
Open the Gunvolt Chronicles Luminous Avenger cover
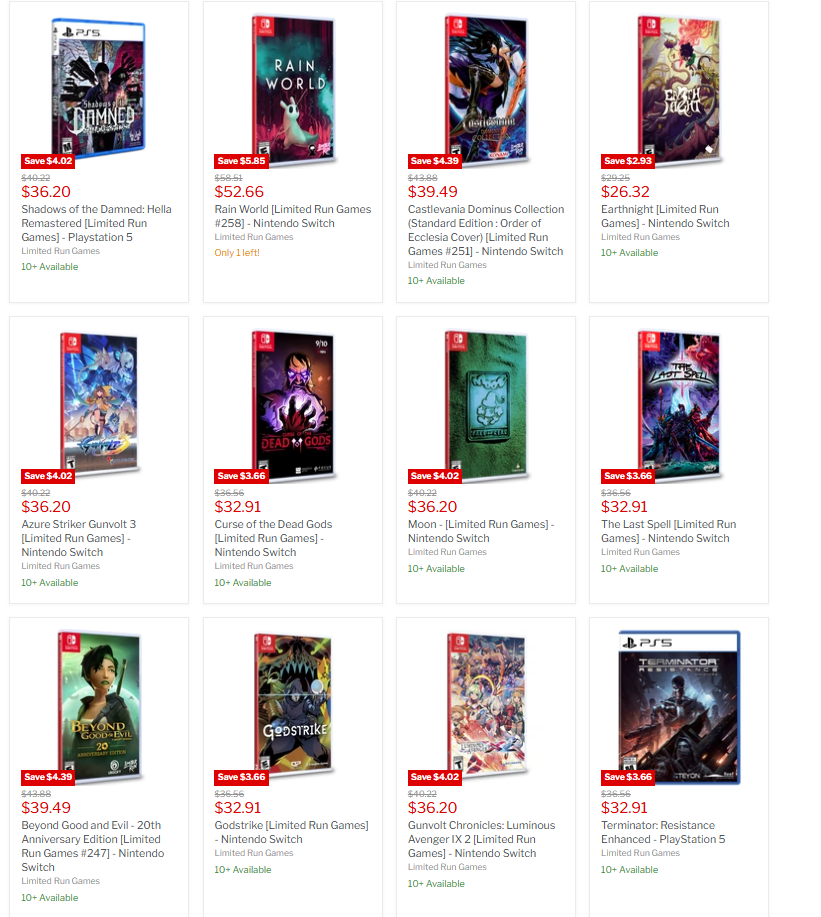point(486,704)
